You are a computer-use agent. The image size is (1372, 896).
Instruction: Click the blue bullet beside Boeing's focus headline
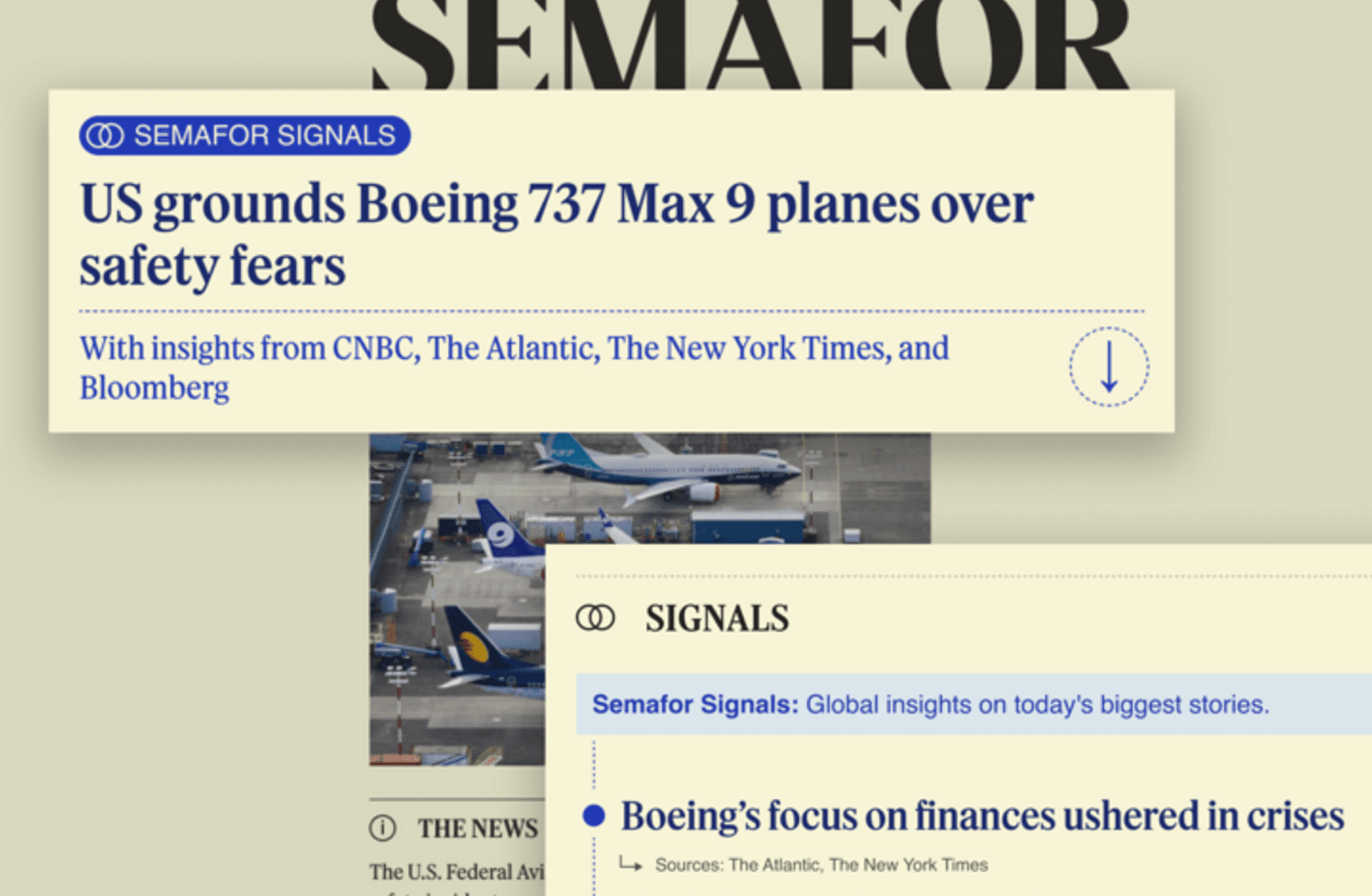pos(594,815)
